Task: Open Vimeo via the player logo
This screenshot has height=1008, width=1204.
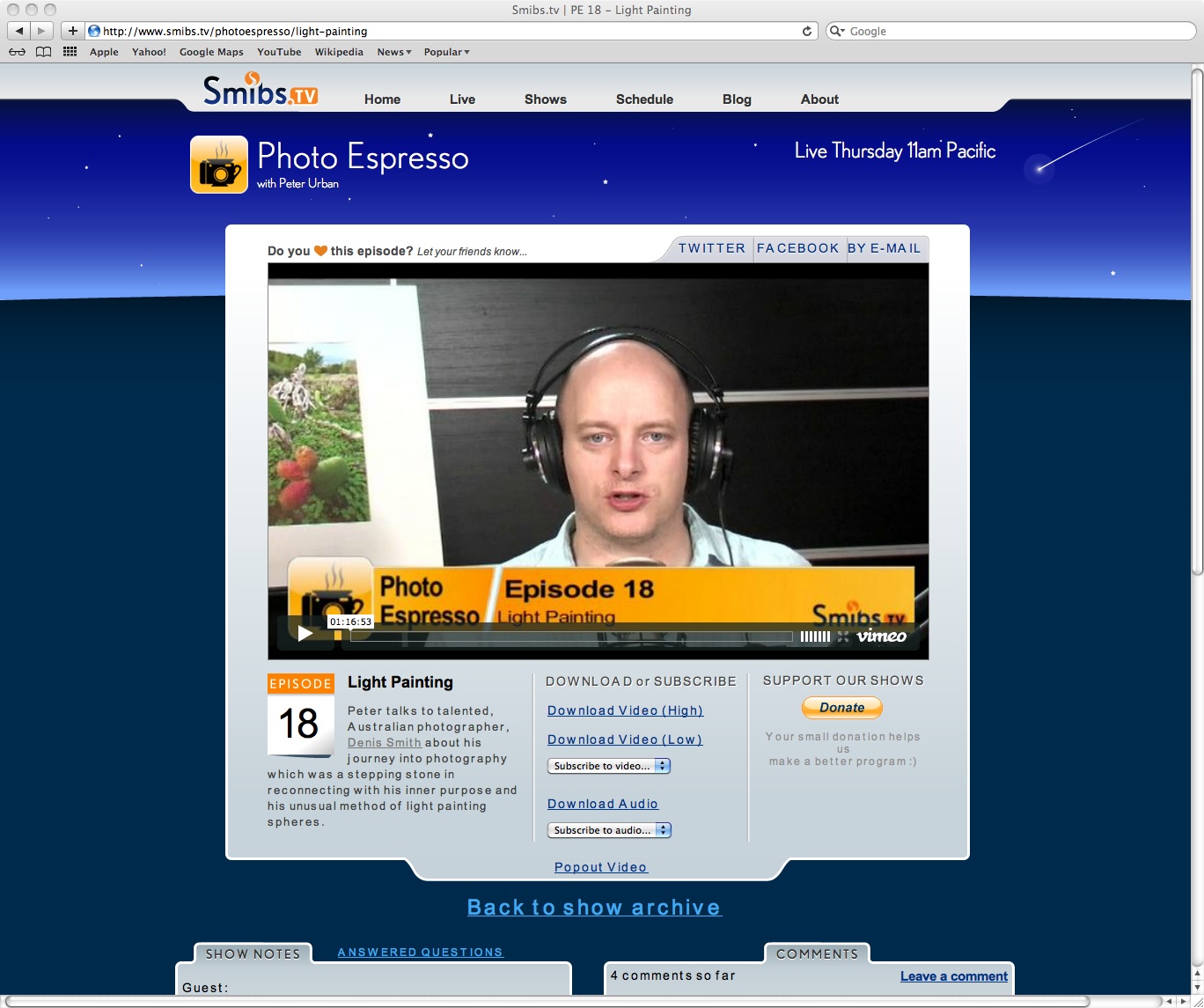Action: click(x=882, y=636)
